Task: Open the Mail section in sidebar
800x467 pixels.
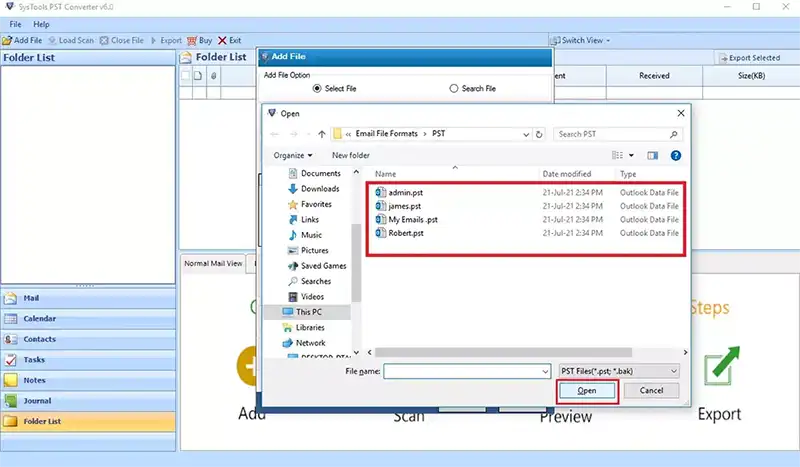Action: pyautogui.click(x=88, y=298)
